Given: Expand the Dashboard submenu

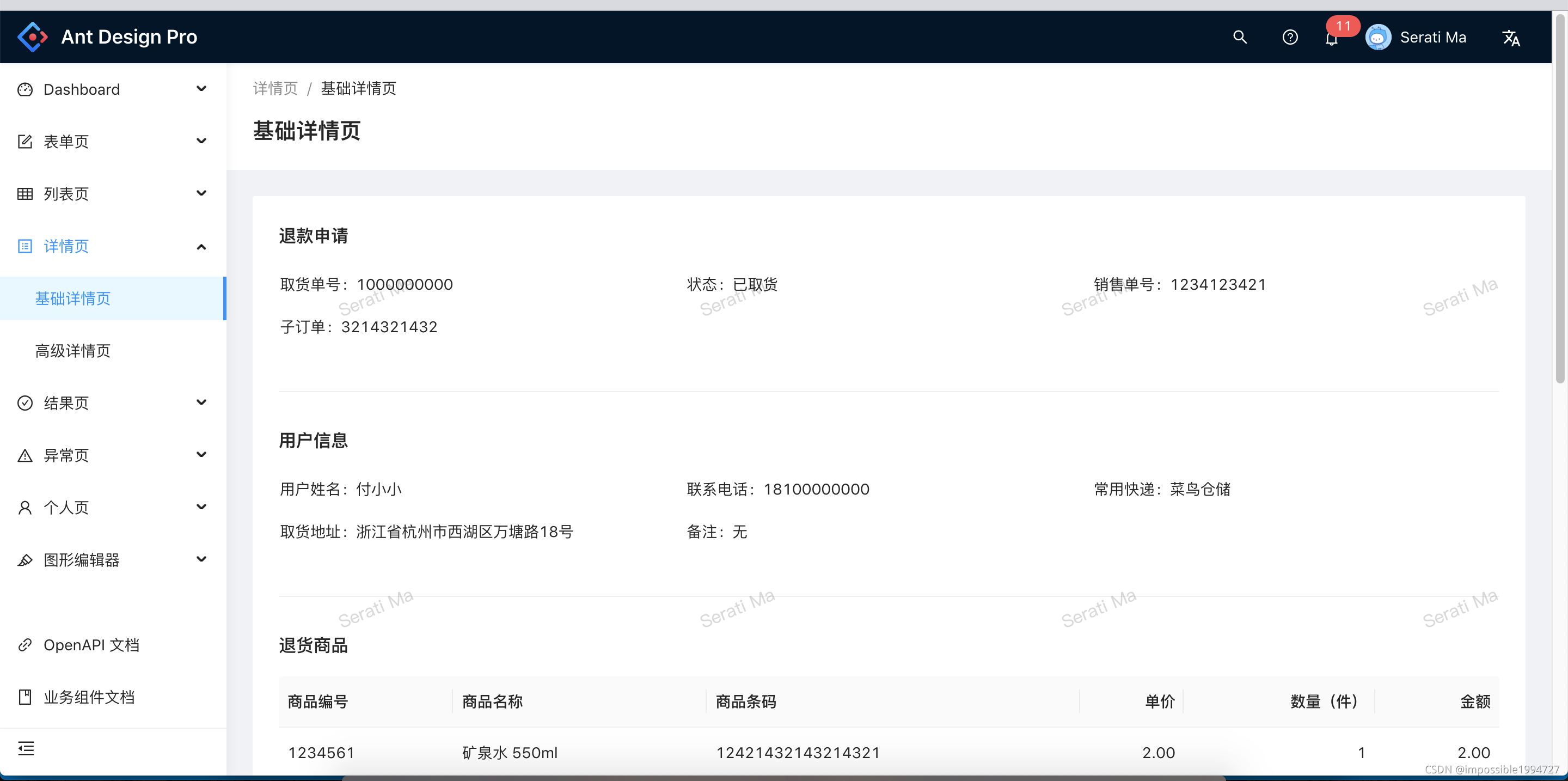Looking at the screenshot, I should click(x=201, y=89).
